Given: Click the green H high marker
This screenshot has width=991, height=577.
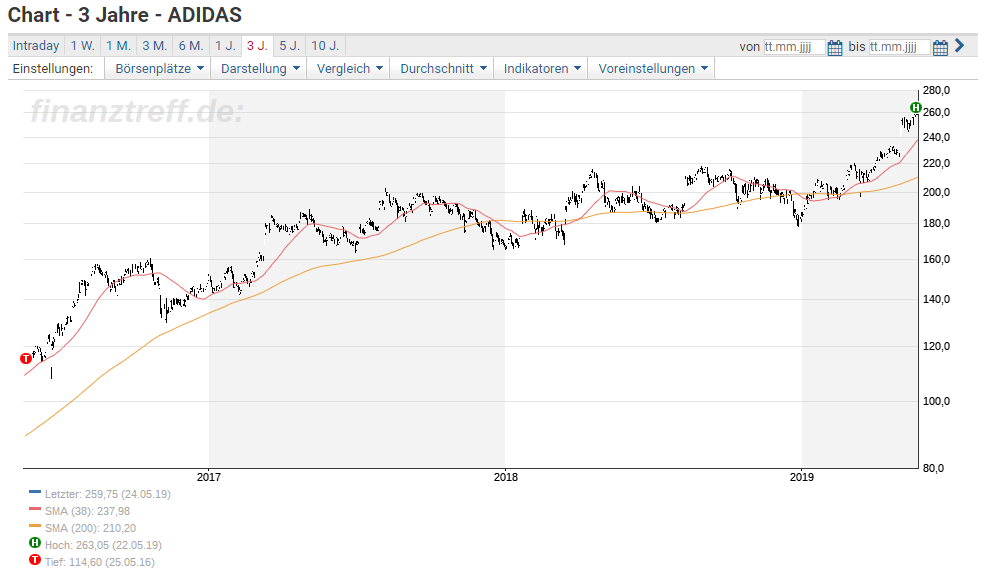Looking at the screenshot, I should pyautogui.click(x=916, y=107).
